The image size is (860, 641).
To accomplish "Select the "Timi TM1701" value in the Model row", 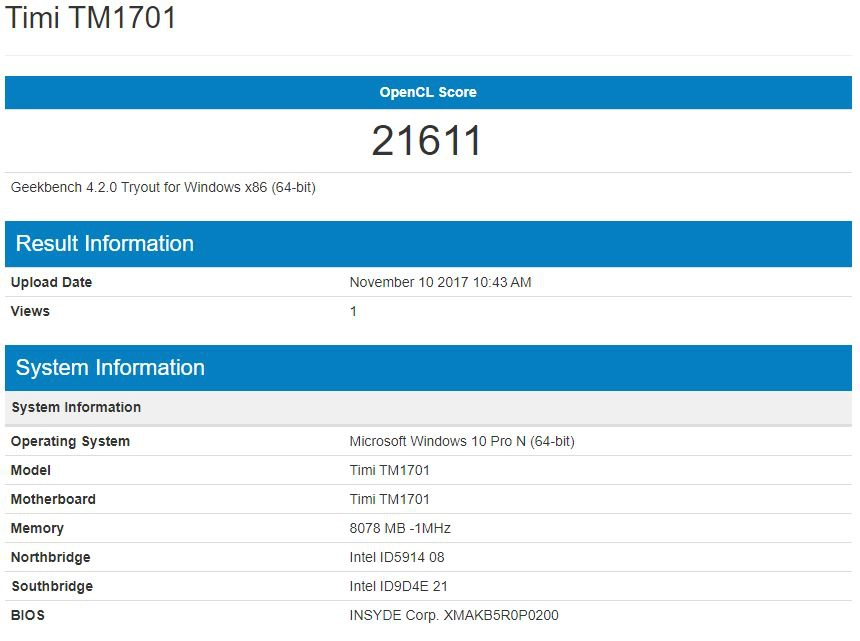I will (x=389, y=470).
